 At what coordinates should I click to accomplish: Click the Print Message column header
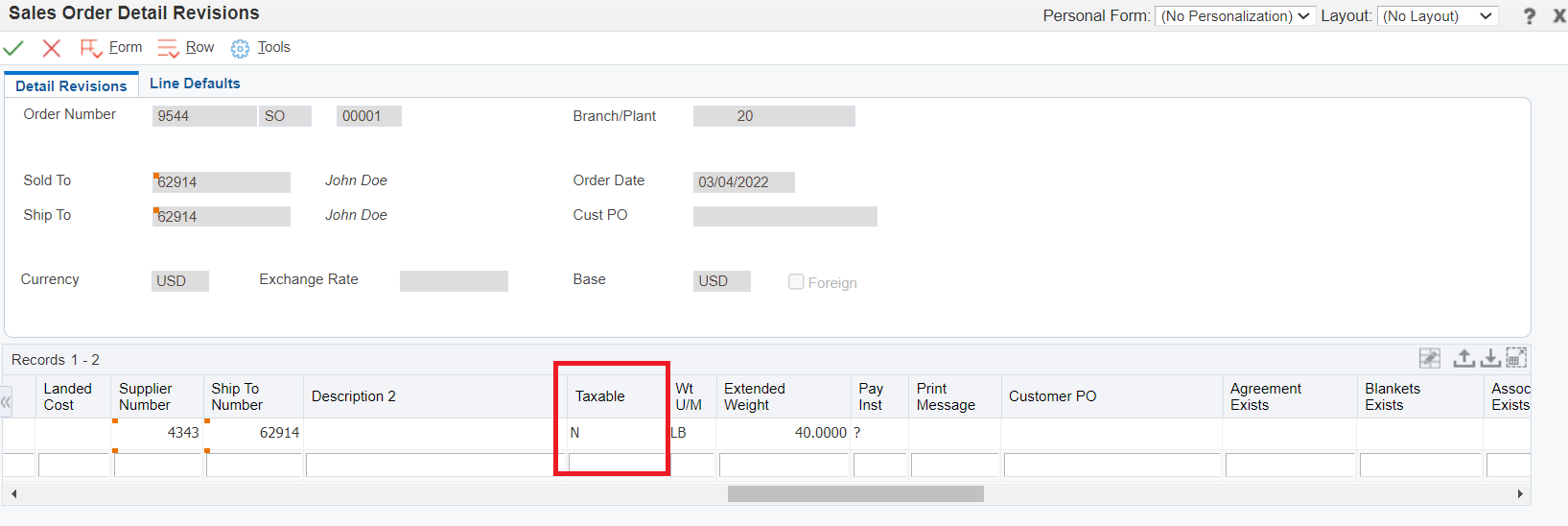(x=955, y=396)
